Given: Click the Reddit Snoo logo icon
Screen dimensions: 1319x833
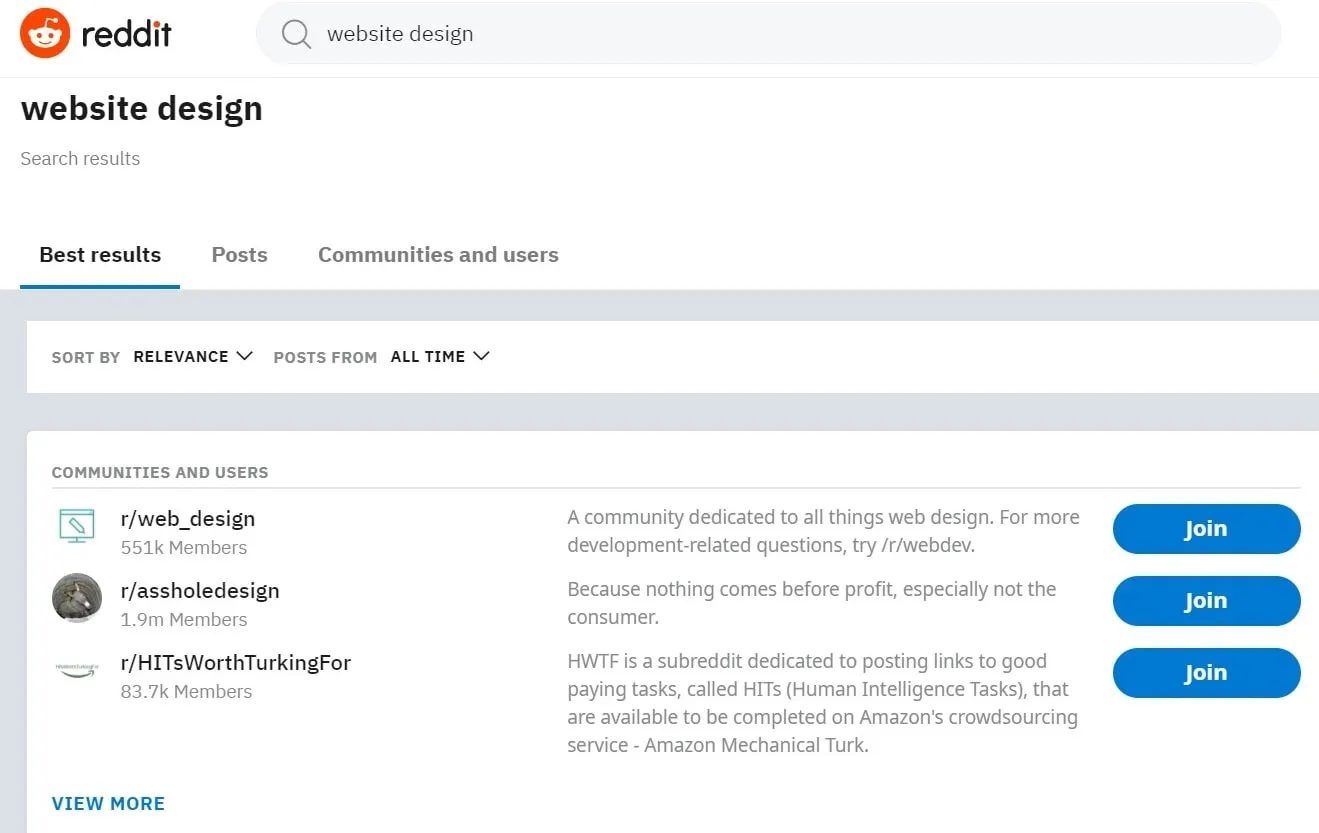Looking at the screenshot, I should click(45, 33).
